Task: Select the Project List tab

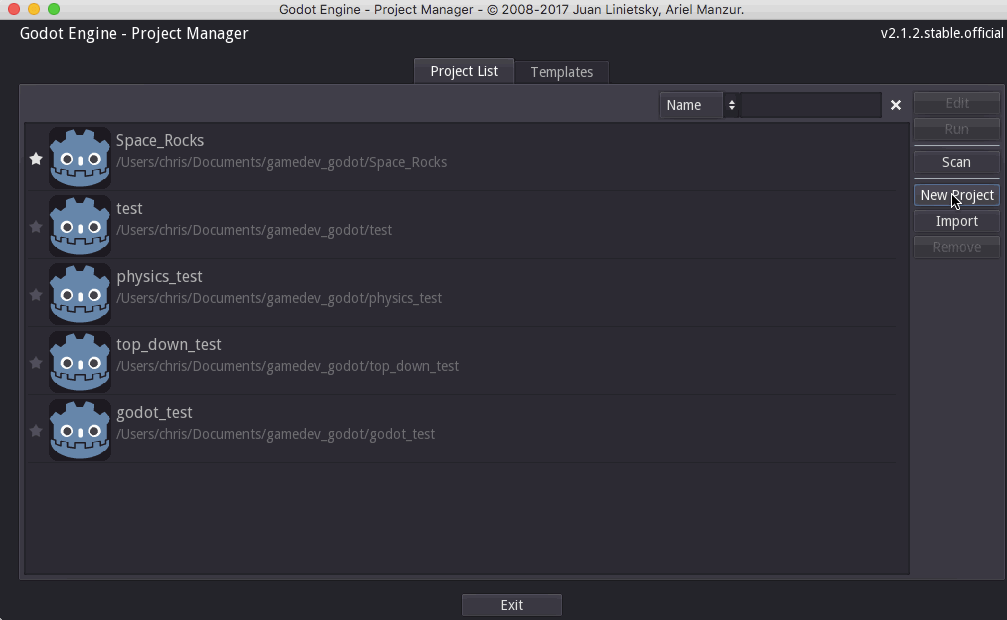Action: (x=464, y=71)
